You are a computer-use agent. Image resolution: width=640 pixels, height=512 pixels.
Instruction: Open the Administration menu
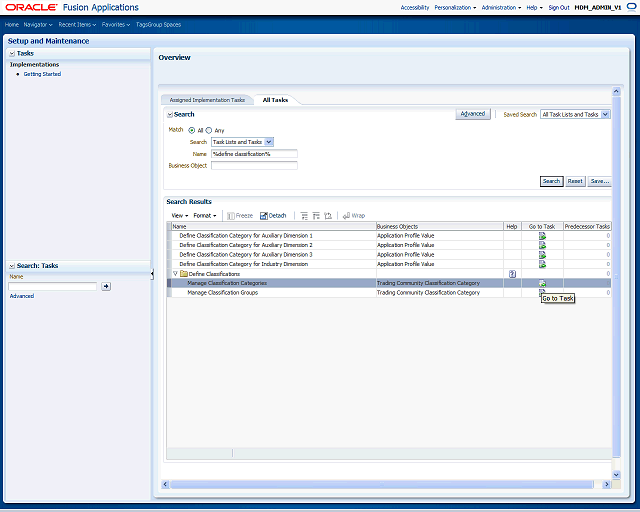(501, 7)
